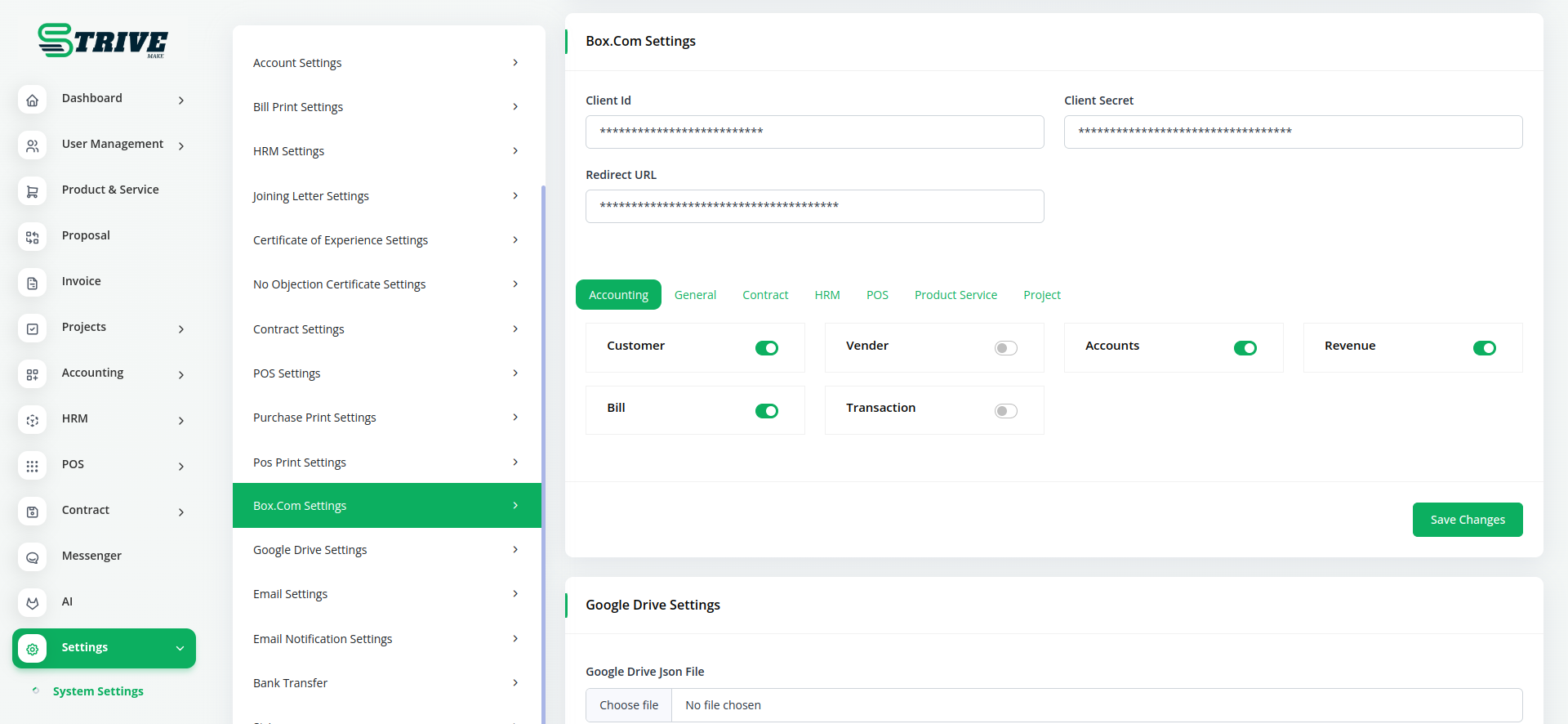Enable the Vender toggle

coord(1005,348)
